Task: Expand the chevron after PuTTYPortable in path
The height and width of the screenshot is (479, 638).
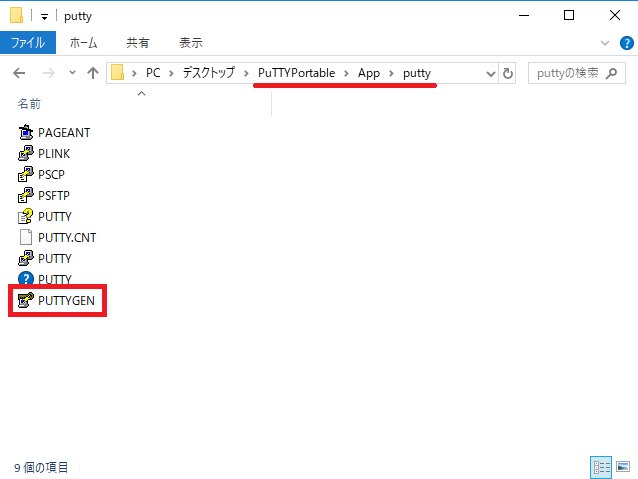Action: pos(346,73)
